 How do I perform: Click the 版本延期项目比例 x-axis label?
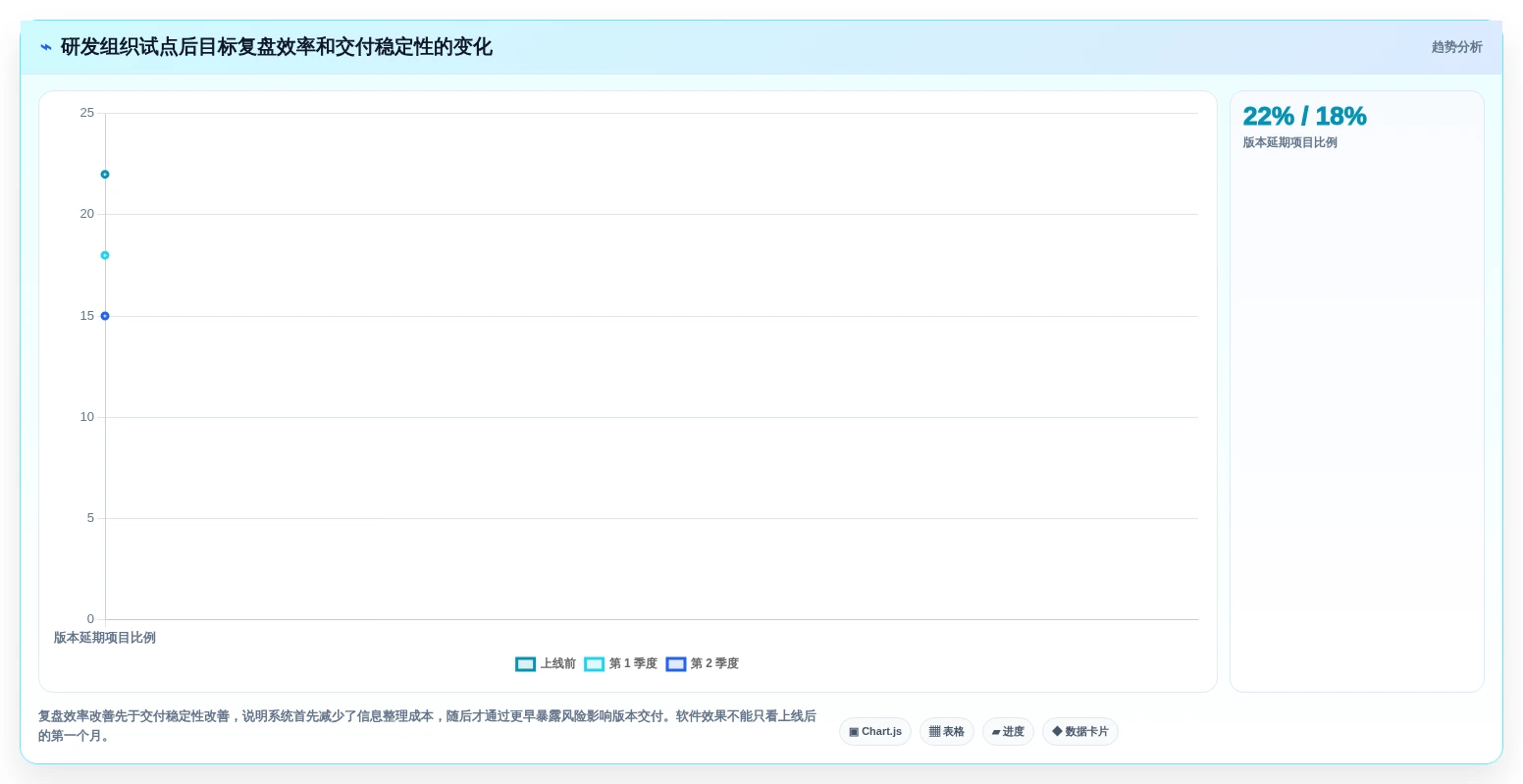[105, 638]
